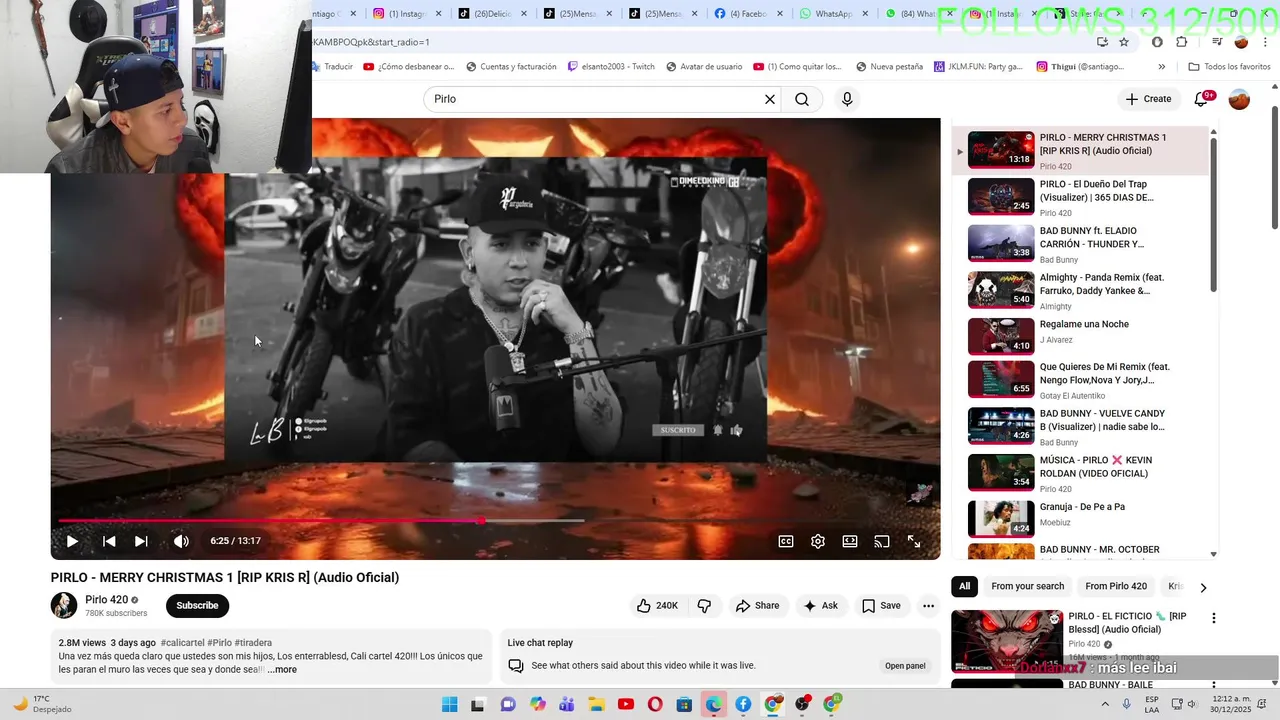
Task: Subscribe to Pirlo 420 channel
Action: tap(197, 605)
